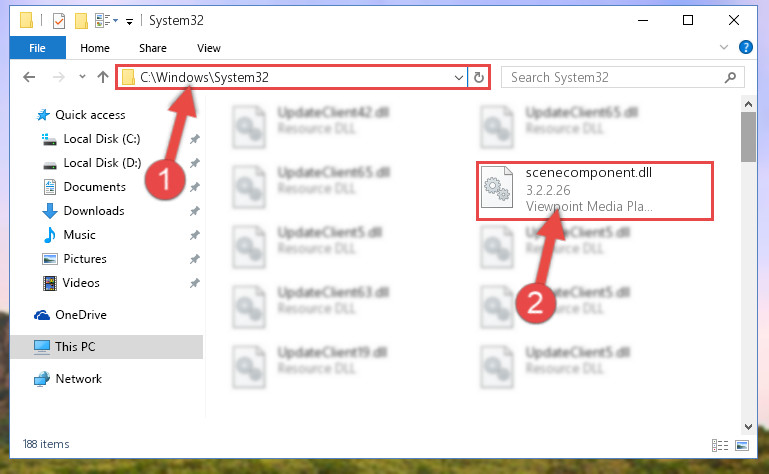This screenshot has height=474, width=769.
Task: Open the Customize Quick Access Toolbar dropdown
Action: (x=129, y=21)
